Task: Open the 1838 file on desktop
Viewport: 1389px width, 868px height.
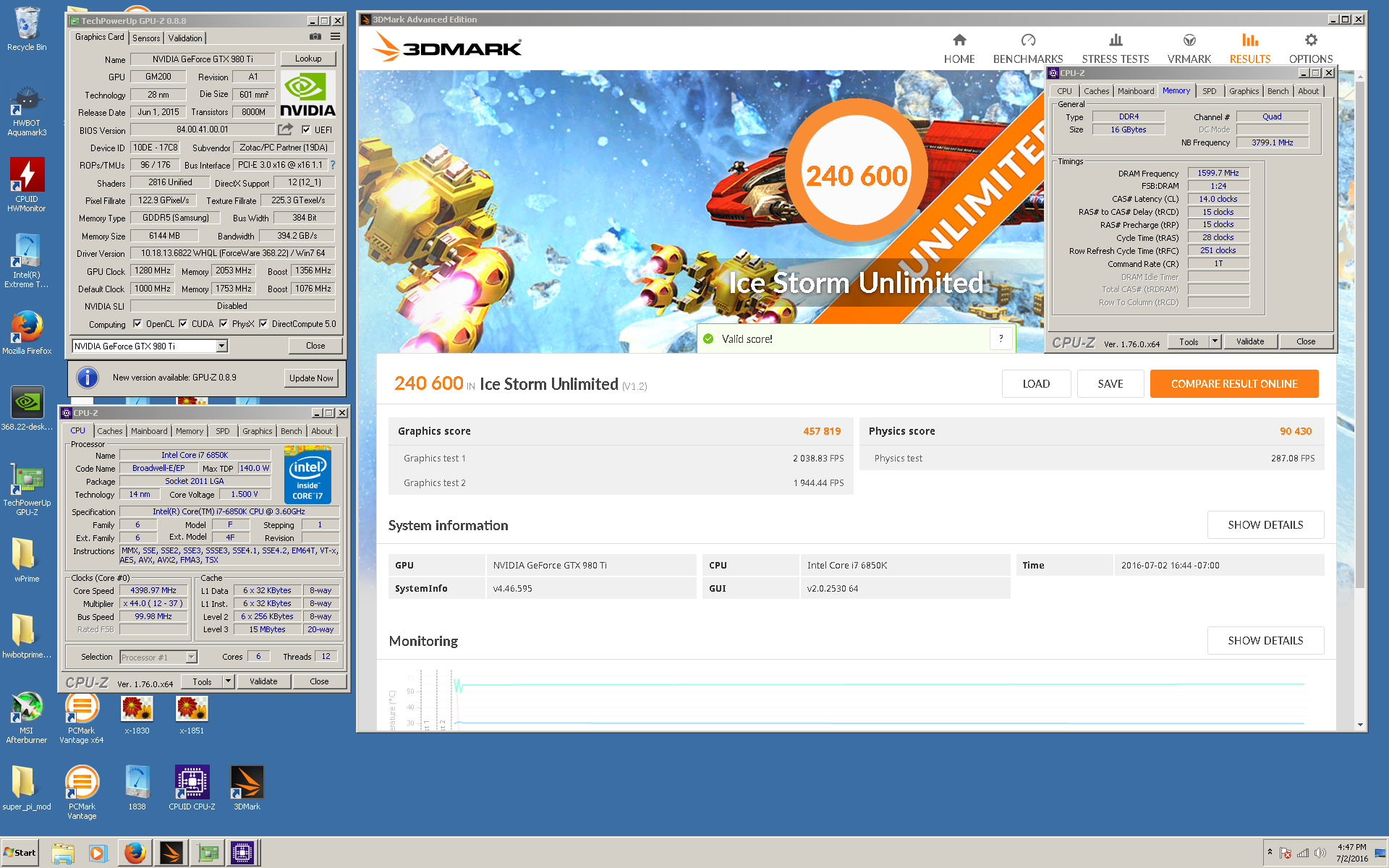Action: pos(137,788)
